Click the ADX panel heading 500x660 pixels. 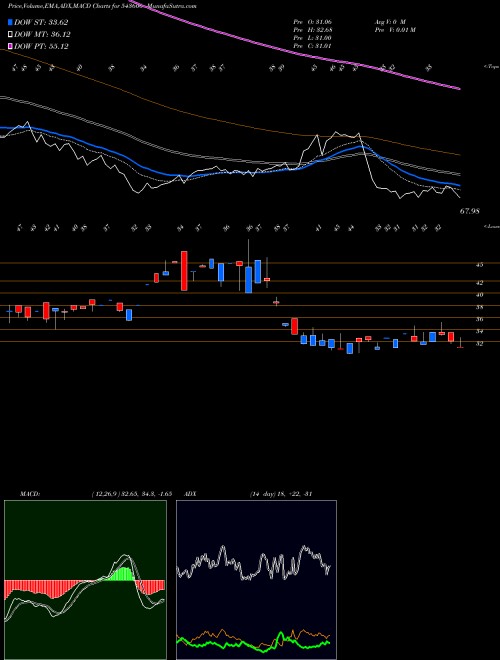tap(190, 494)
